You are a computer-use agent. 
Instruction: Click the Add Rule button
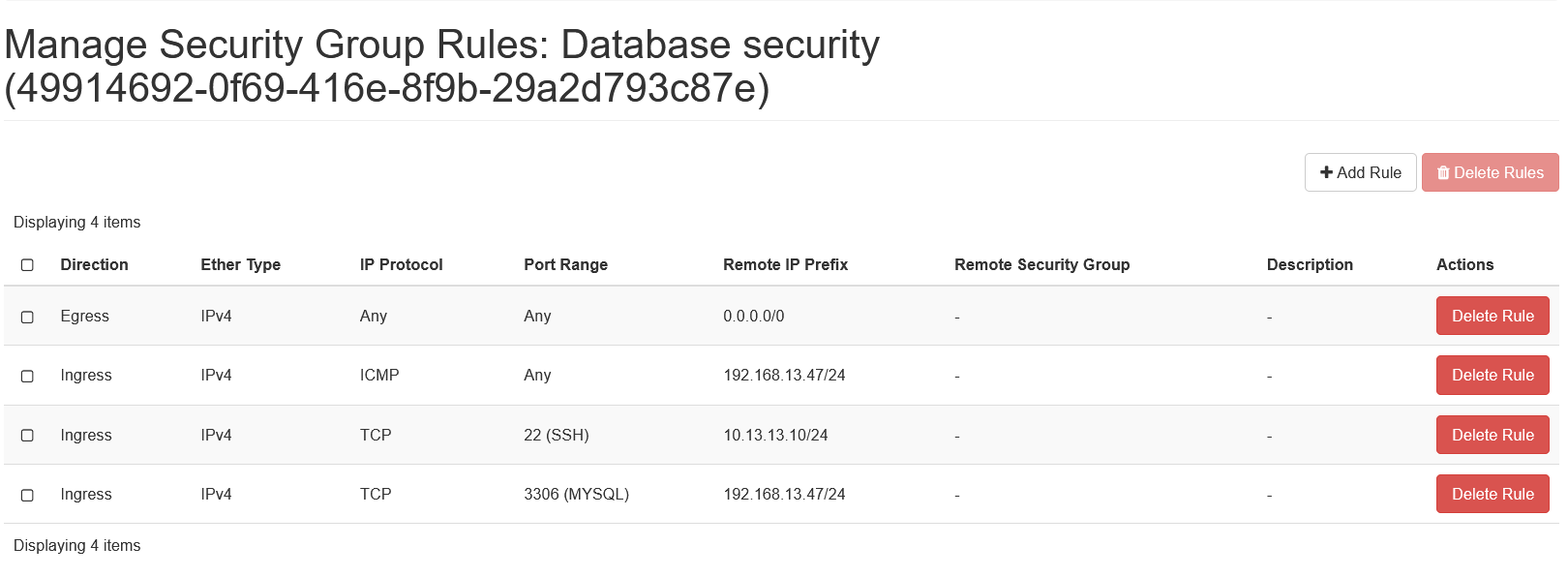(1360, 172)
